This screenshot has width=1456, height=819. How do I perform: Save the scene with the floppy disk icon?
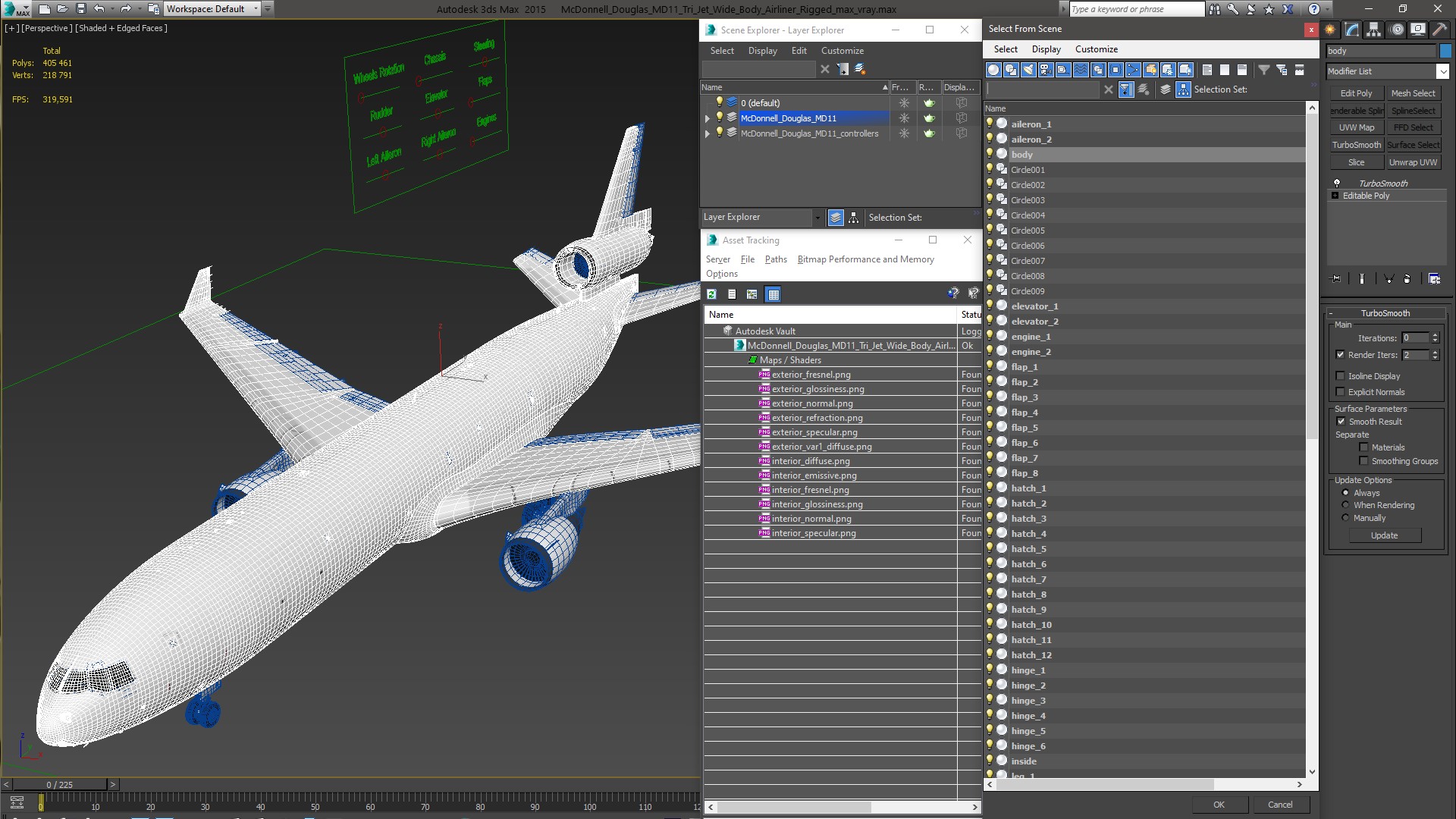[x=80, y=9]
